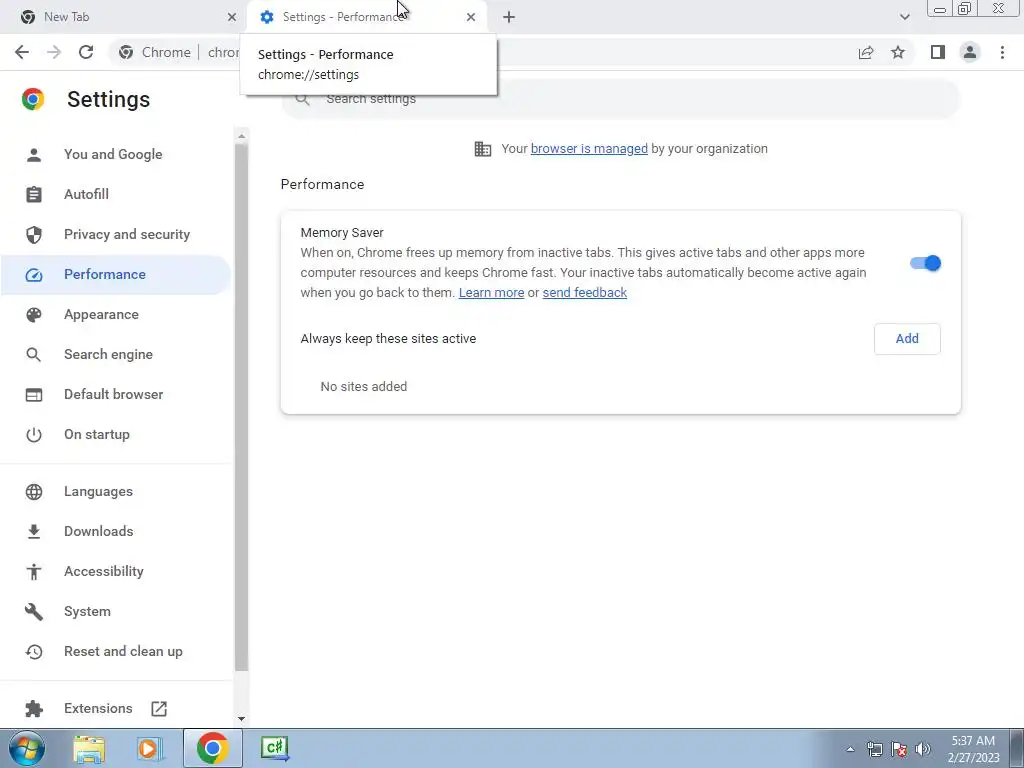Click the browser window Default browser icon
1024x768 pixels.
coord(34,394)
